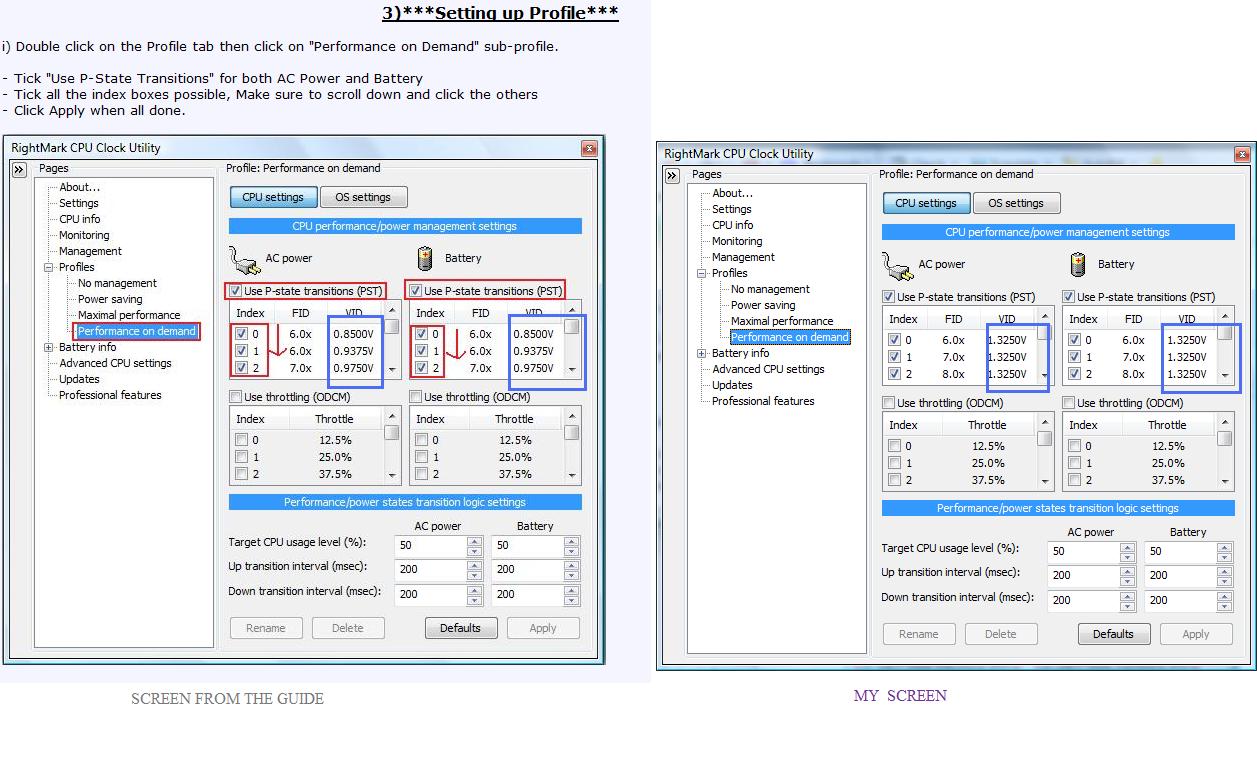This screenshot has width=1257, height=757.
Task: Switch to OS settings tab in My Screen window
Action: [1016, 203]
